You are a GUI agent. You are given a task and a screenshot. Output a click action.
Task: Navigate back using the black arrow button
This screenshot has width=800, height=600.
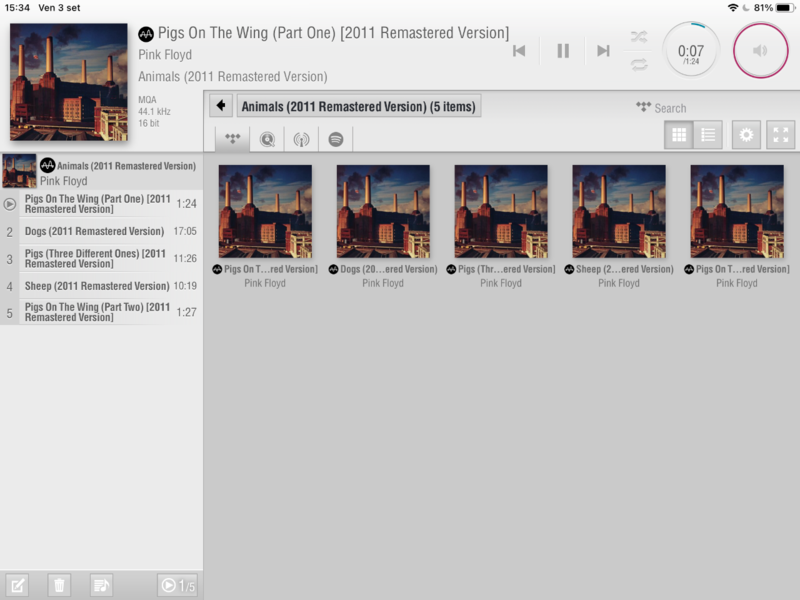tap(221, 106)
